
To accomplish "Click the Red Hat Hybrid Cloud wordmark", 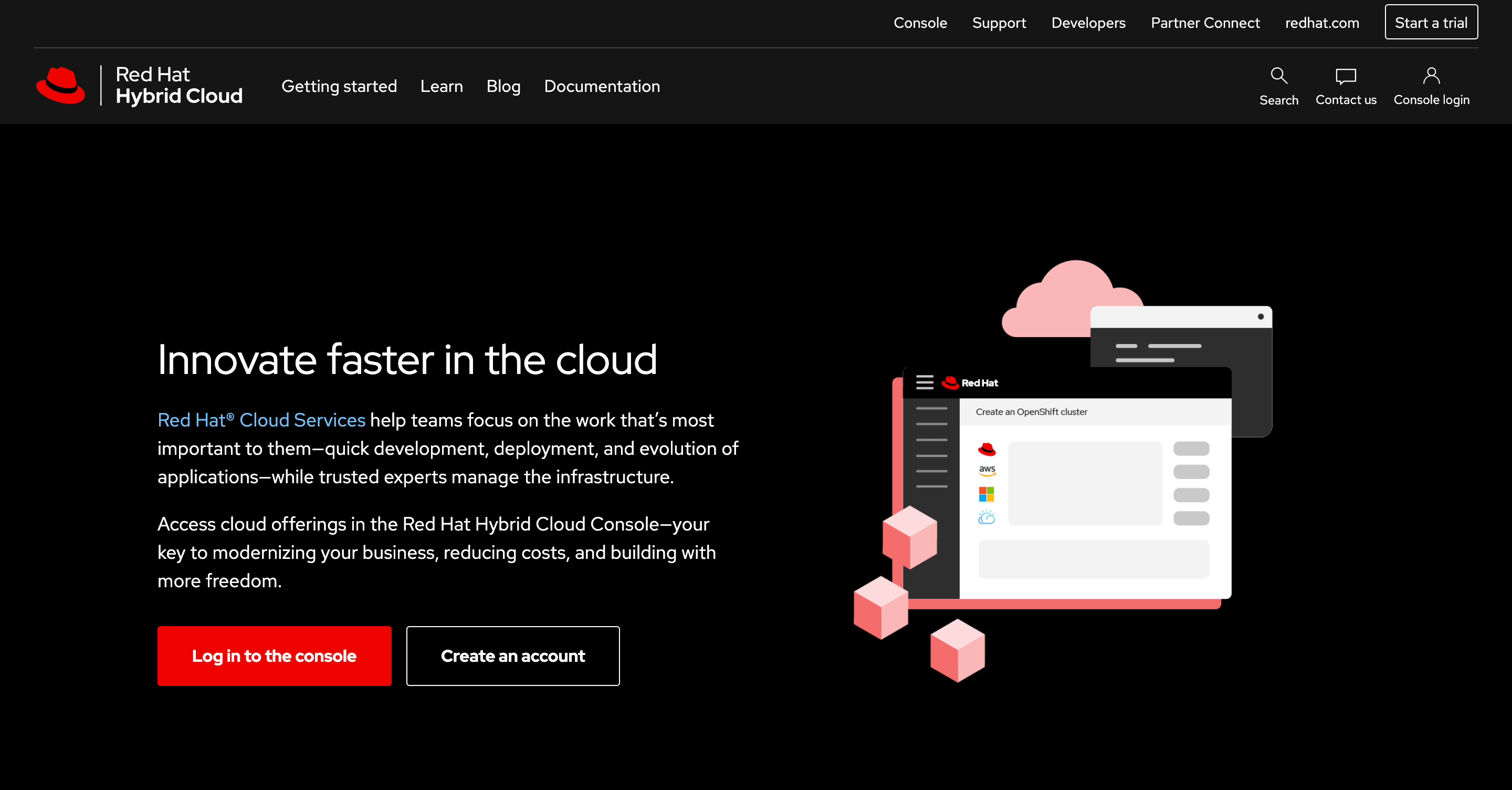I will 179,85.
